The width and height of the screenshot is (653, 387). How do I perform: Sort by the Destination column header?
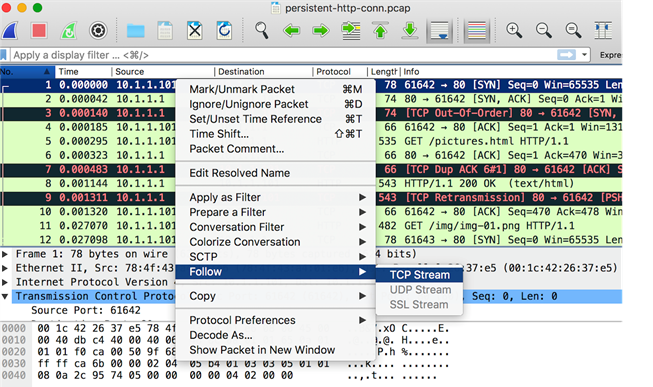point(264,72)
